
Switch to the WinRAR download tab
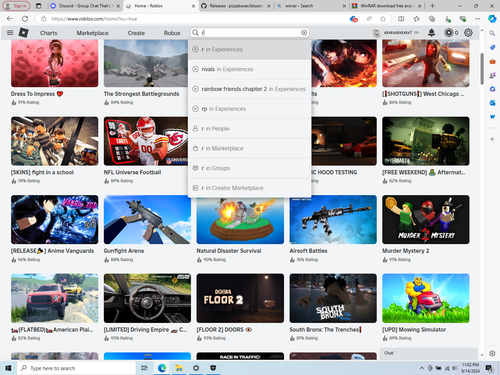tap(387, 6)
